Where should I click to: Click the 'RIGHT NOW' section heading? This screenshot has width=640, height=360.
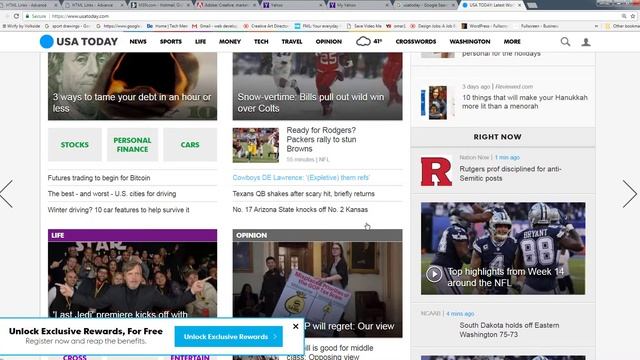pos(497,137)
